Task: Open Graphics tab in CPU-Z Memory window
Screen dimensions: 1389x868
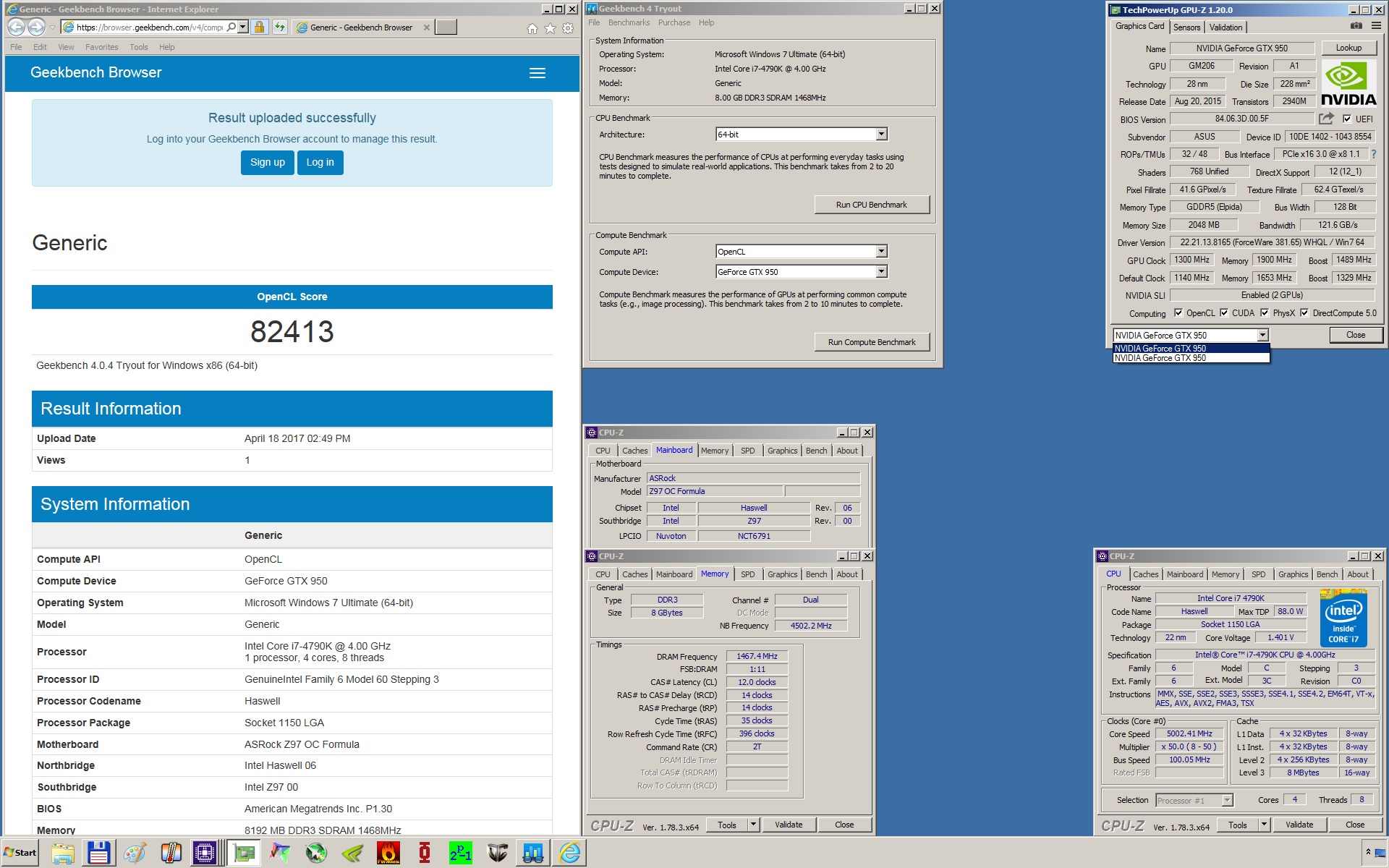Action: tap(782, 574)
